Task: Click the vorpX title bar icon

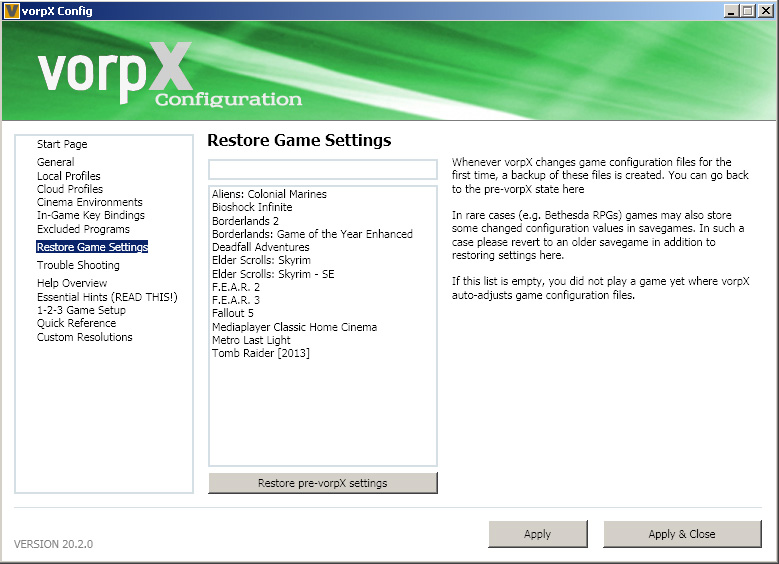Action: coord(11,11)
